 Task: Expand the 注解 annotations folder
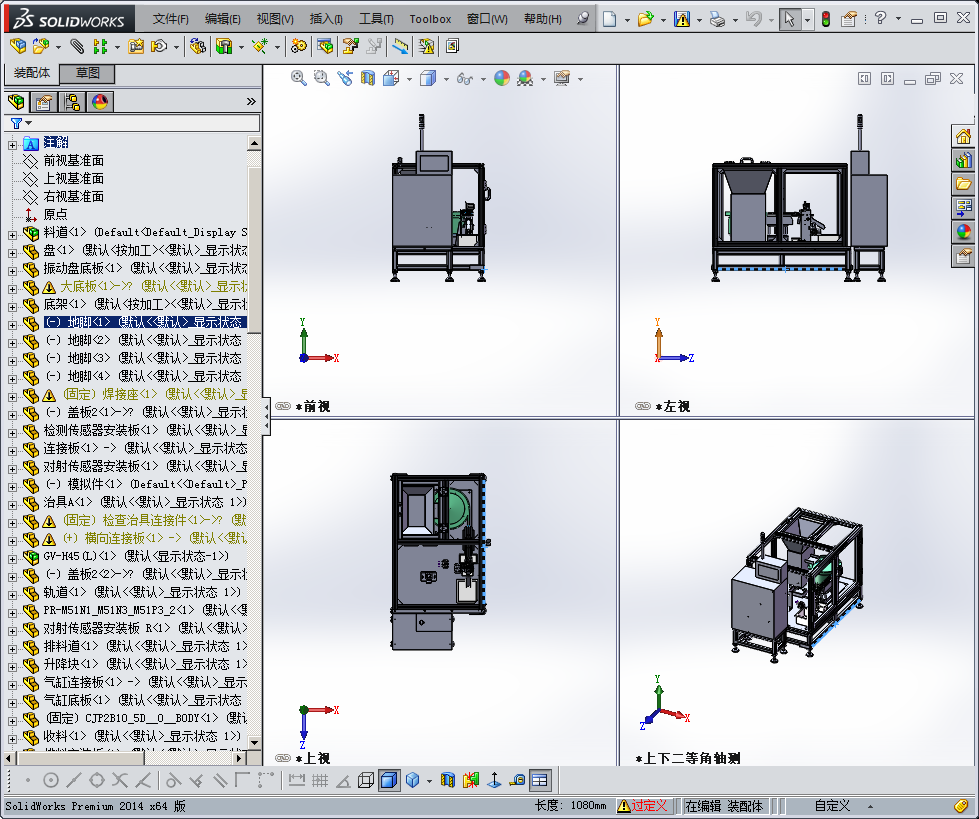coord(12,145)
